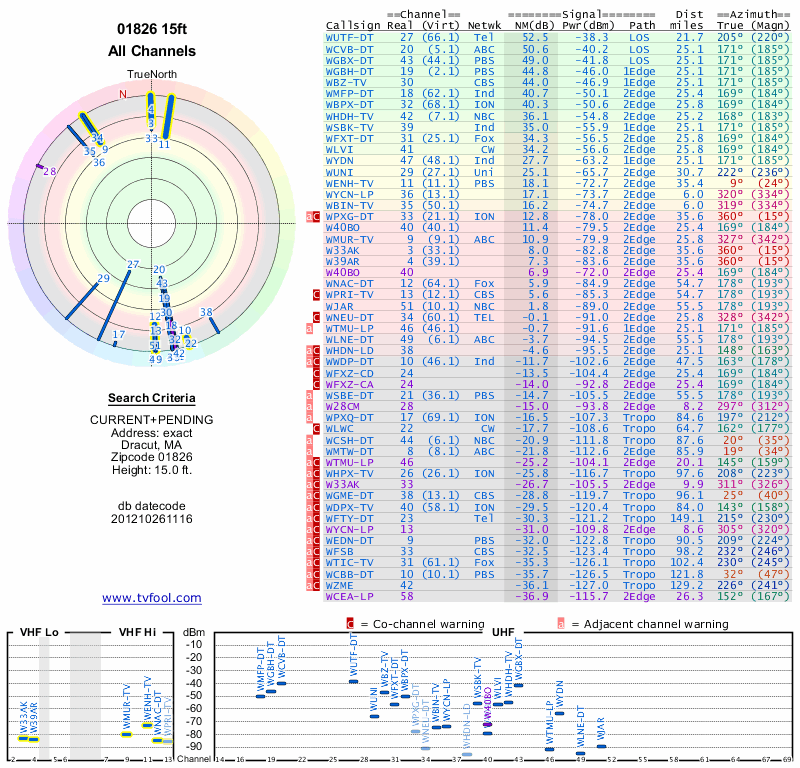Image resolution: width=800 pixels, height=768 pixels.
Task: Select WENH-TV callsign in the table
Action: pyautogui.click(x=349, y=183)
